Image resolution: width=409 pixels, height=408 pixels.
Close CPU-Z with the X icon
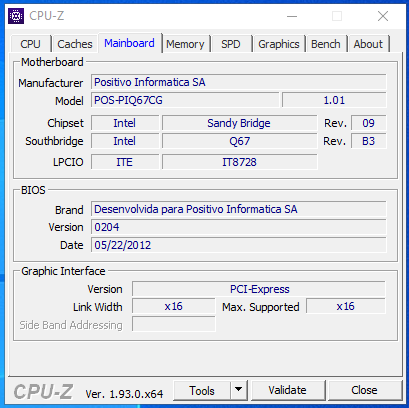coord(383,16)
